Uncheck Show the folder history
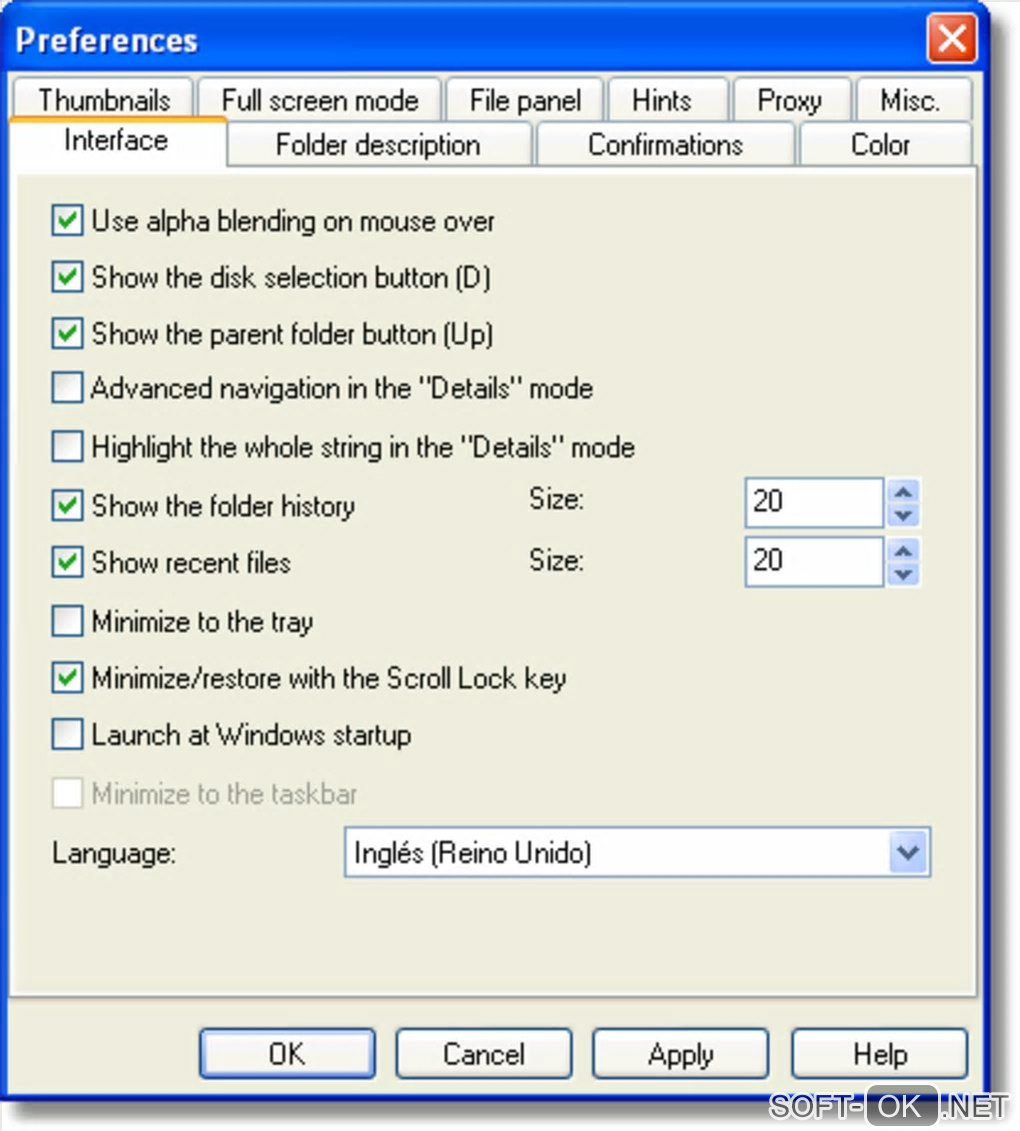Image resolution: width=1020 pixels, height=1131 pixels. point(67,506)
